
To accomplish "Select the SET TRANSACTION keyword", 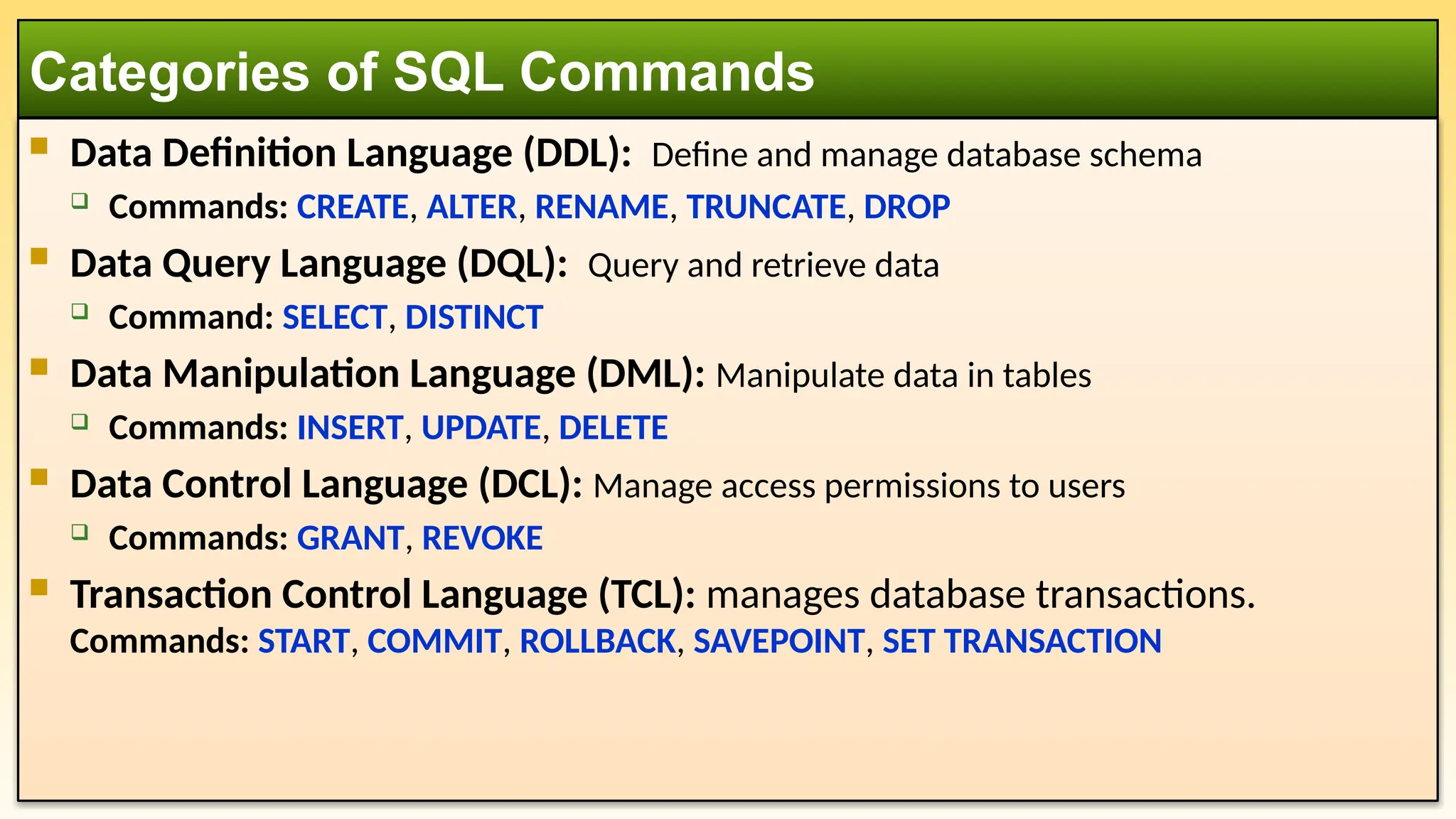I will pos(1022,641).
